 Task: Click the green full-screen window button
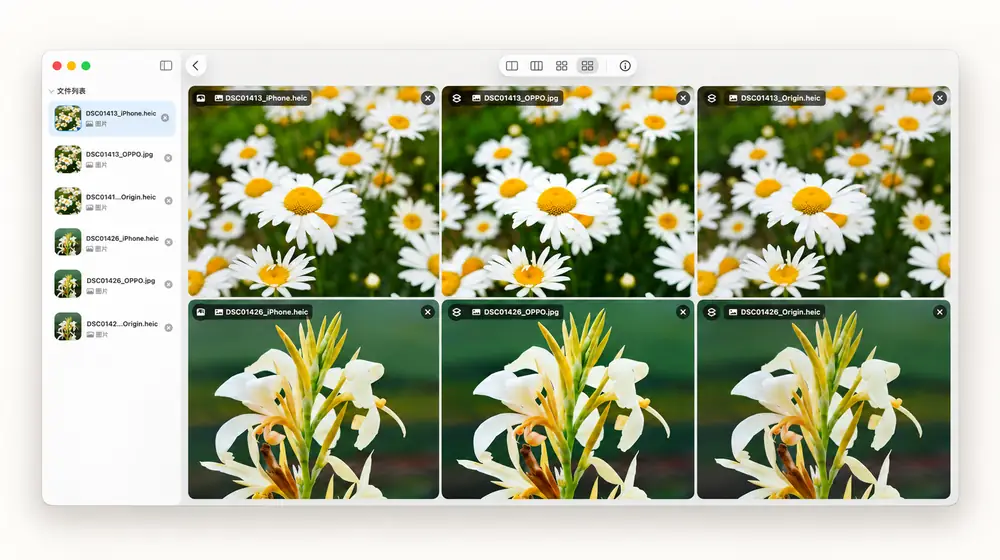pos(86,66)
